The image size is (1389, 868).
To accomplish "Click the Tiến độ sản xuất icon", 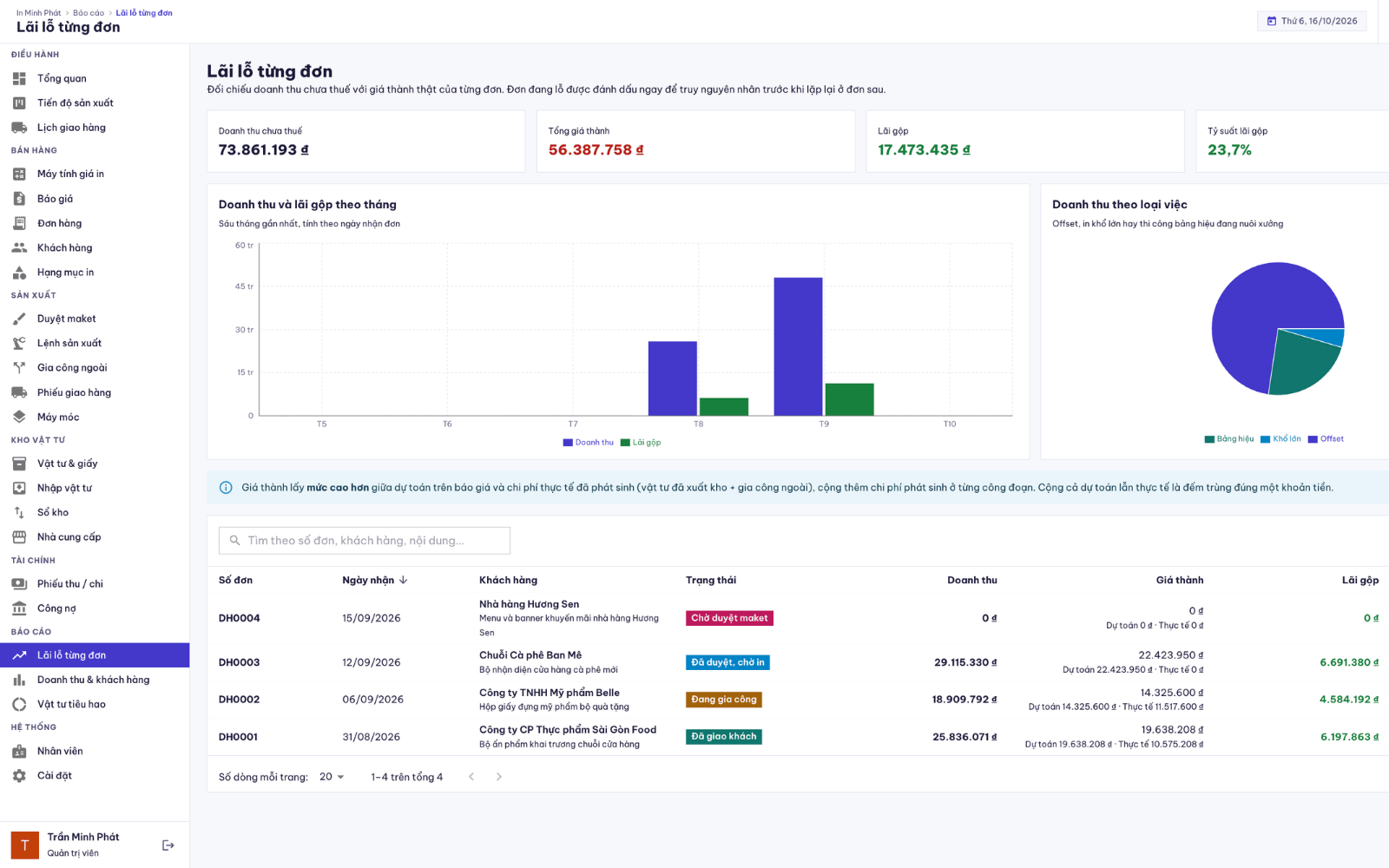I will point(19,102).
